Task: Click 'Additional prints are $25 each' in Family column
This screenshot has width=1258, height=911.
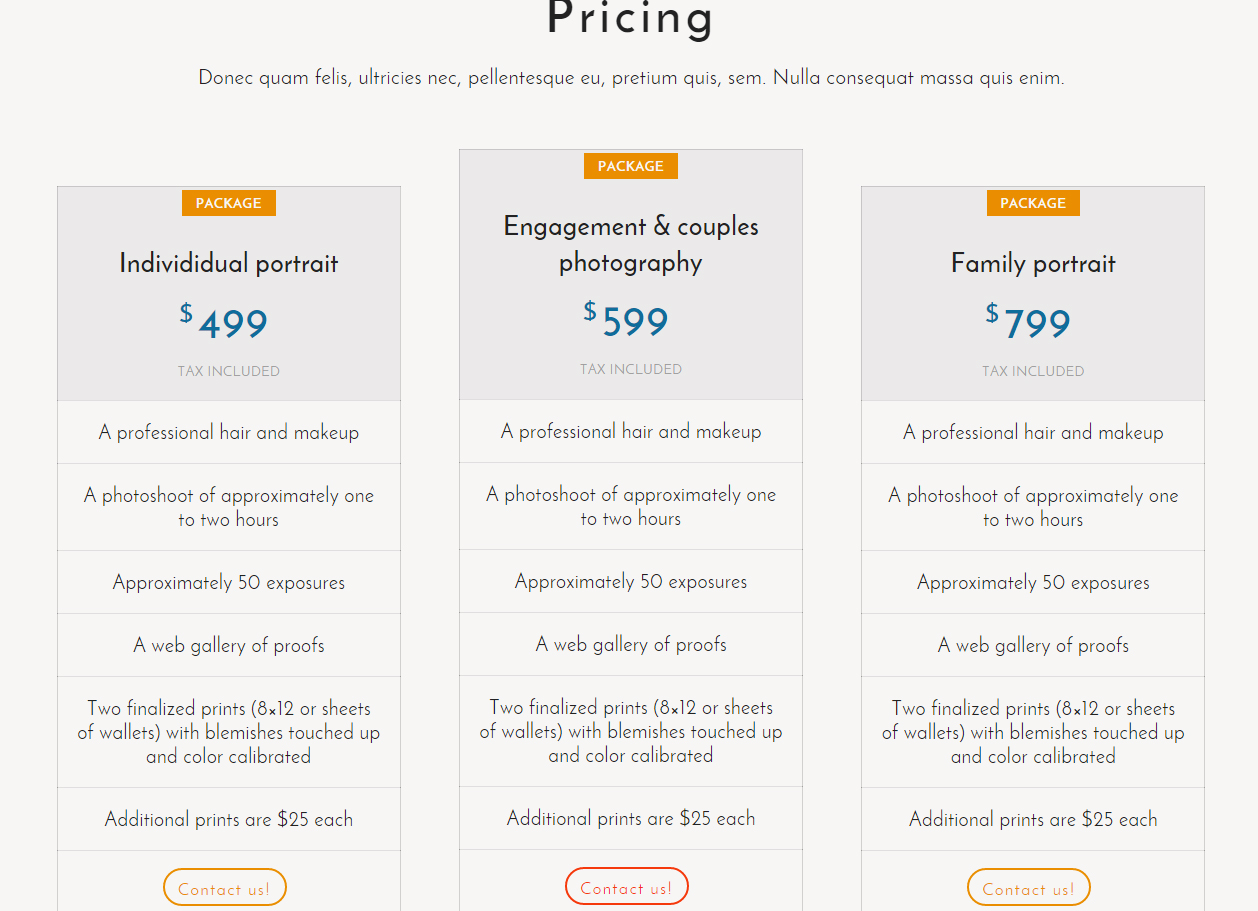Action: 1033,819
